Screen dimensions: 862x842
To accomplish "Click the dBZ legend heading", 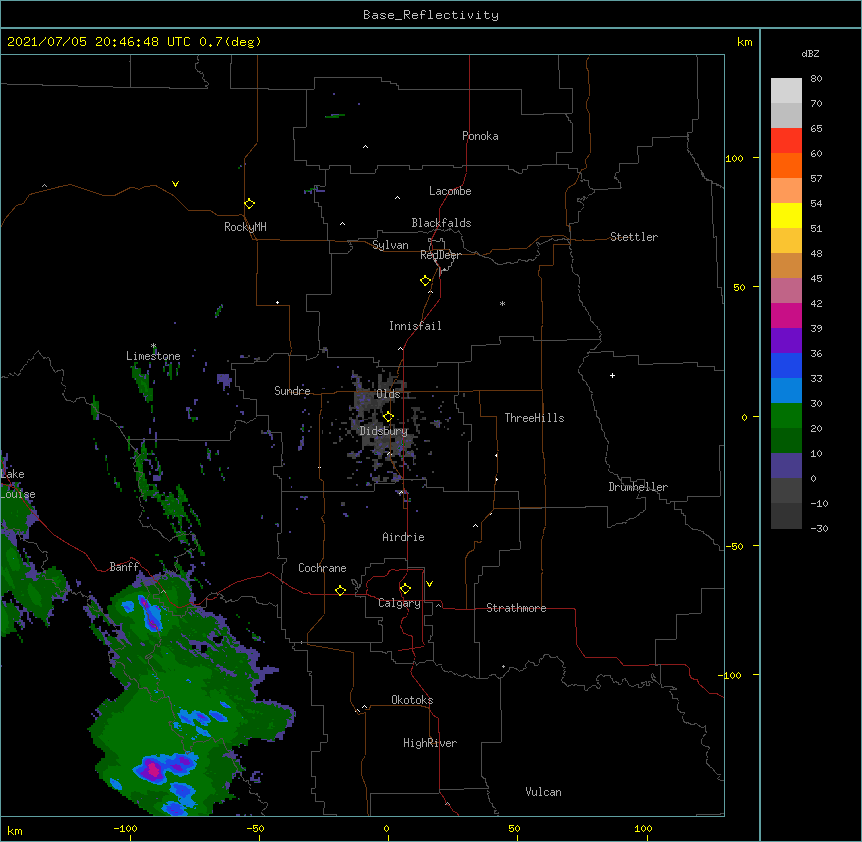I will [x=810, y=53].
